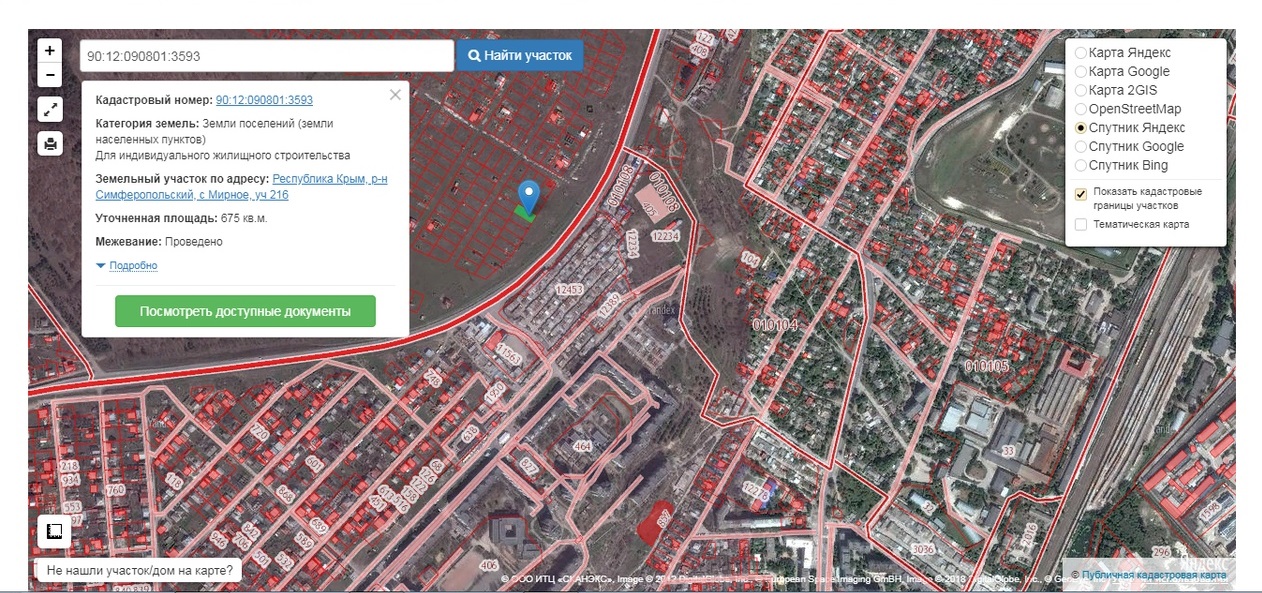Click the map legend icon at bottom left

tap(54, 532)
